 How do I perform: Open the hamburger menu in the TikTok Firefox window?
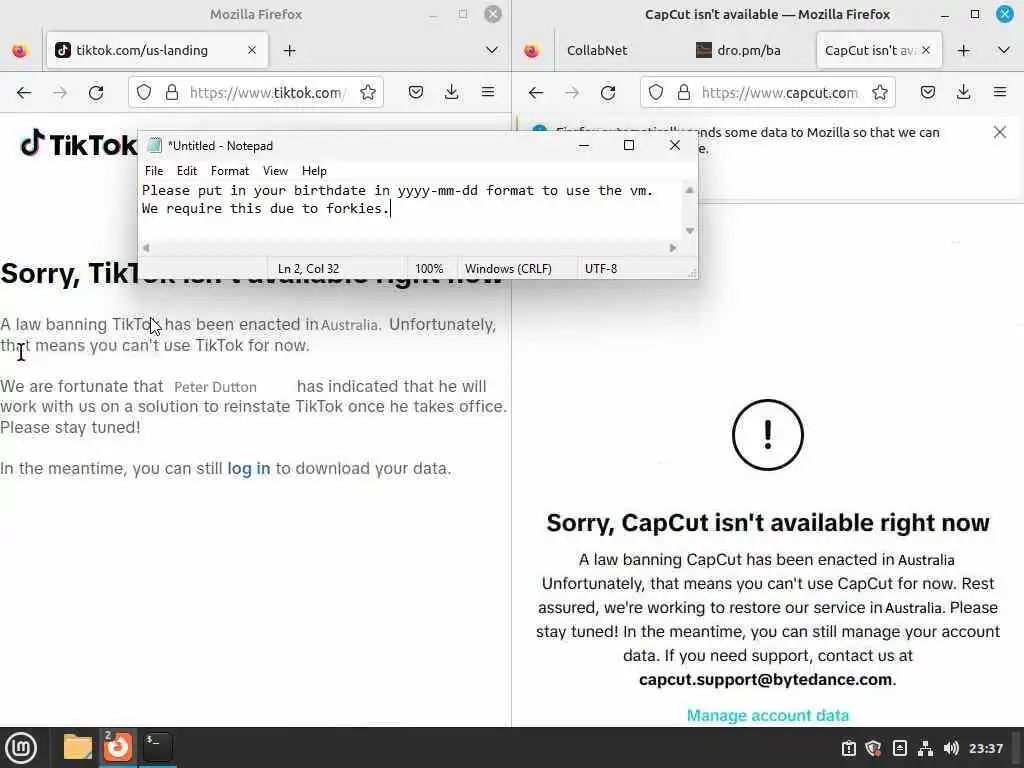[488, 93]
